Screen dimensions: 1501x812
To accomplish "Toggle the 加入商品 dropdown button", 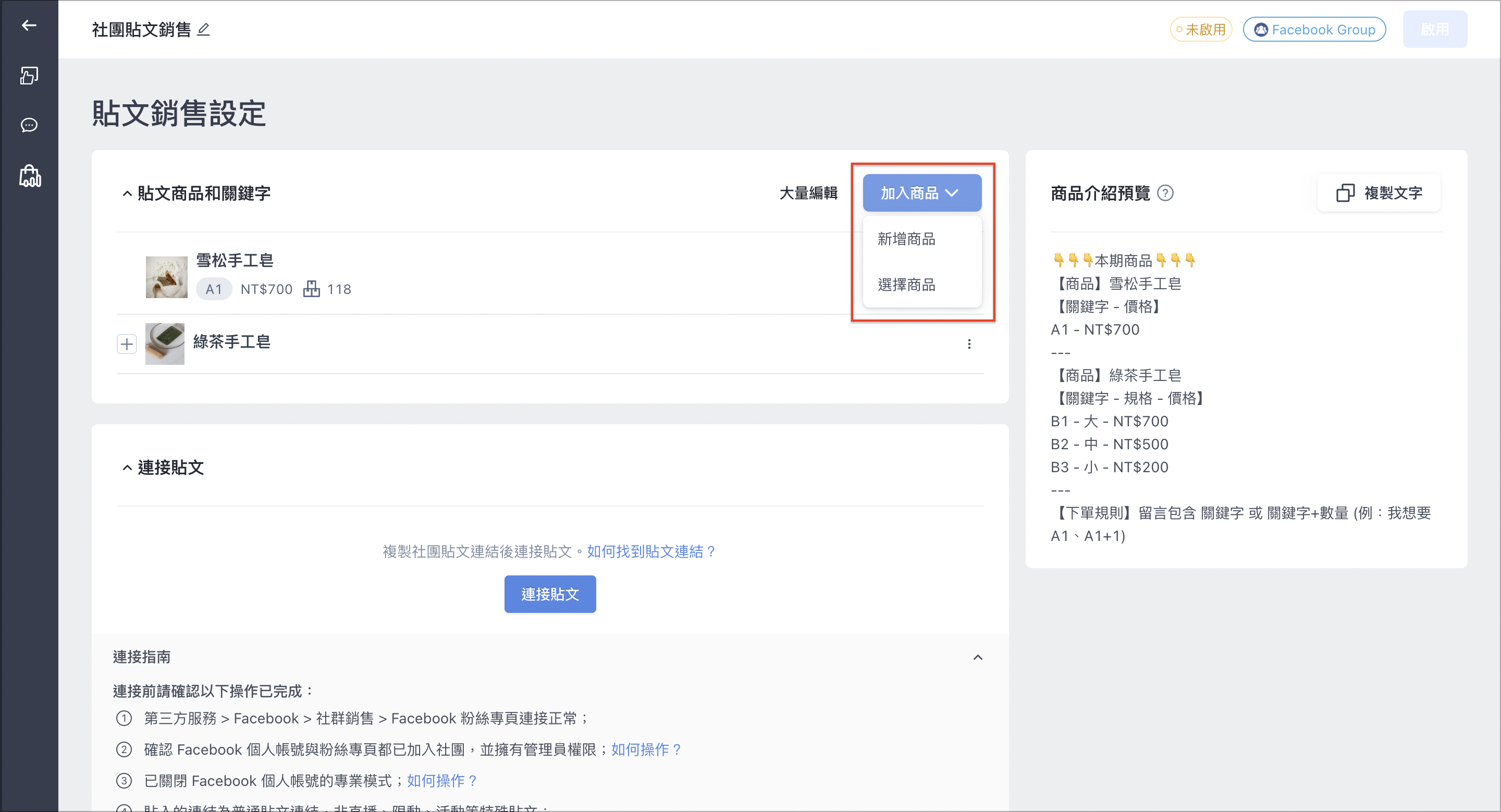I will coord(922,193).
